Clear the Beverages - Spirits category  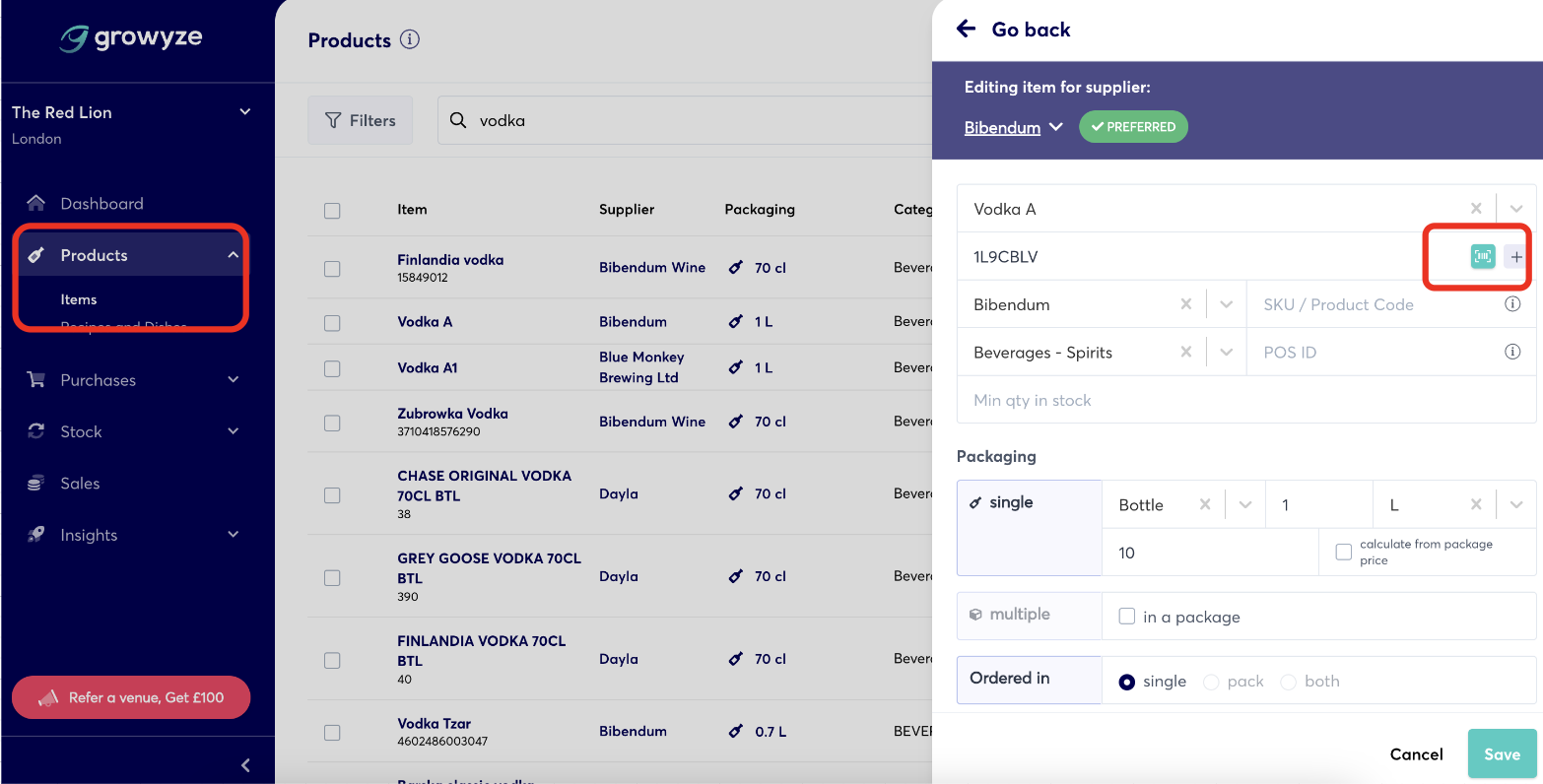[1186, 352]
